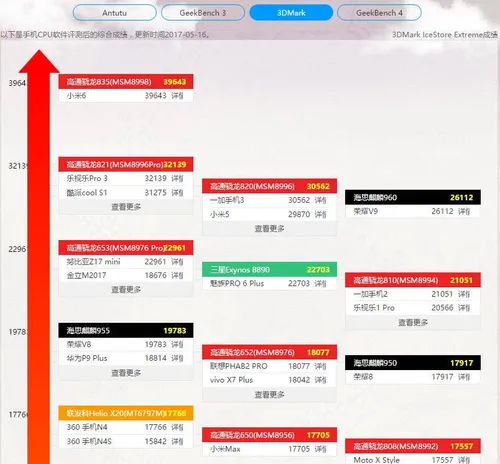Click the 三星Exynos 8890 header
The image size is (500, 464).
point(269,269)
